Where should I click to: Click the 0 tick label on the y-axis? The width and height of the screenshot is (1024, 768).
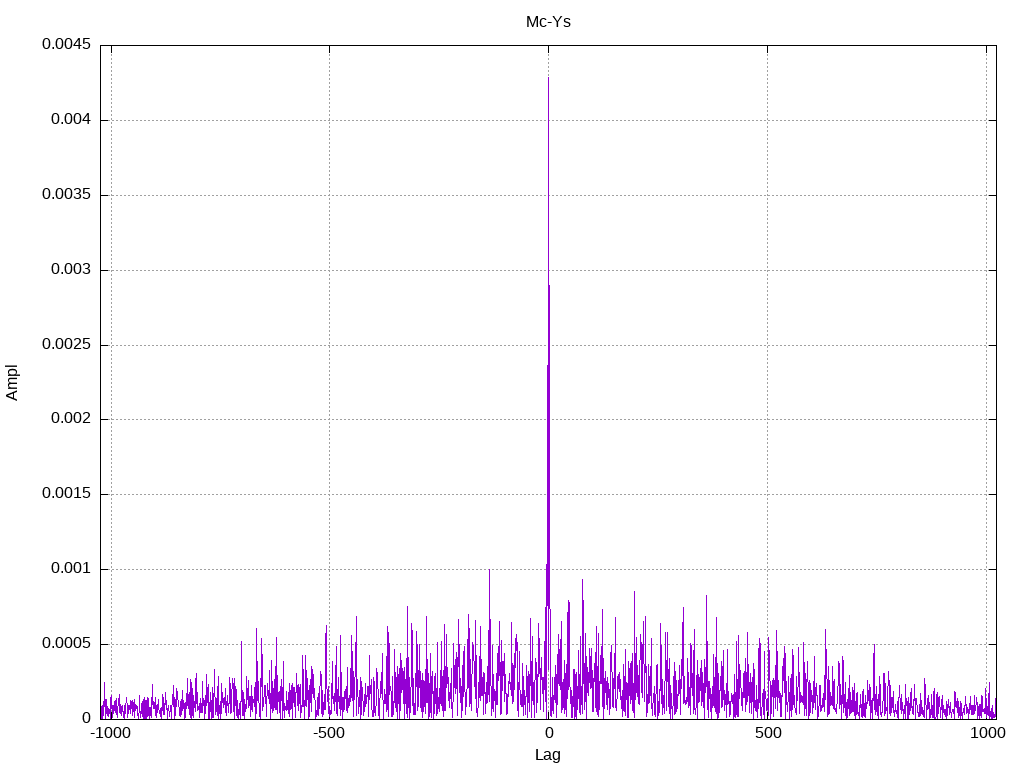point(86,718)
